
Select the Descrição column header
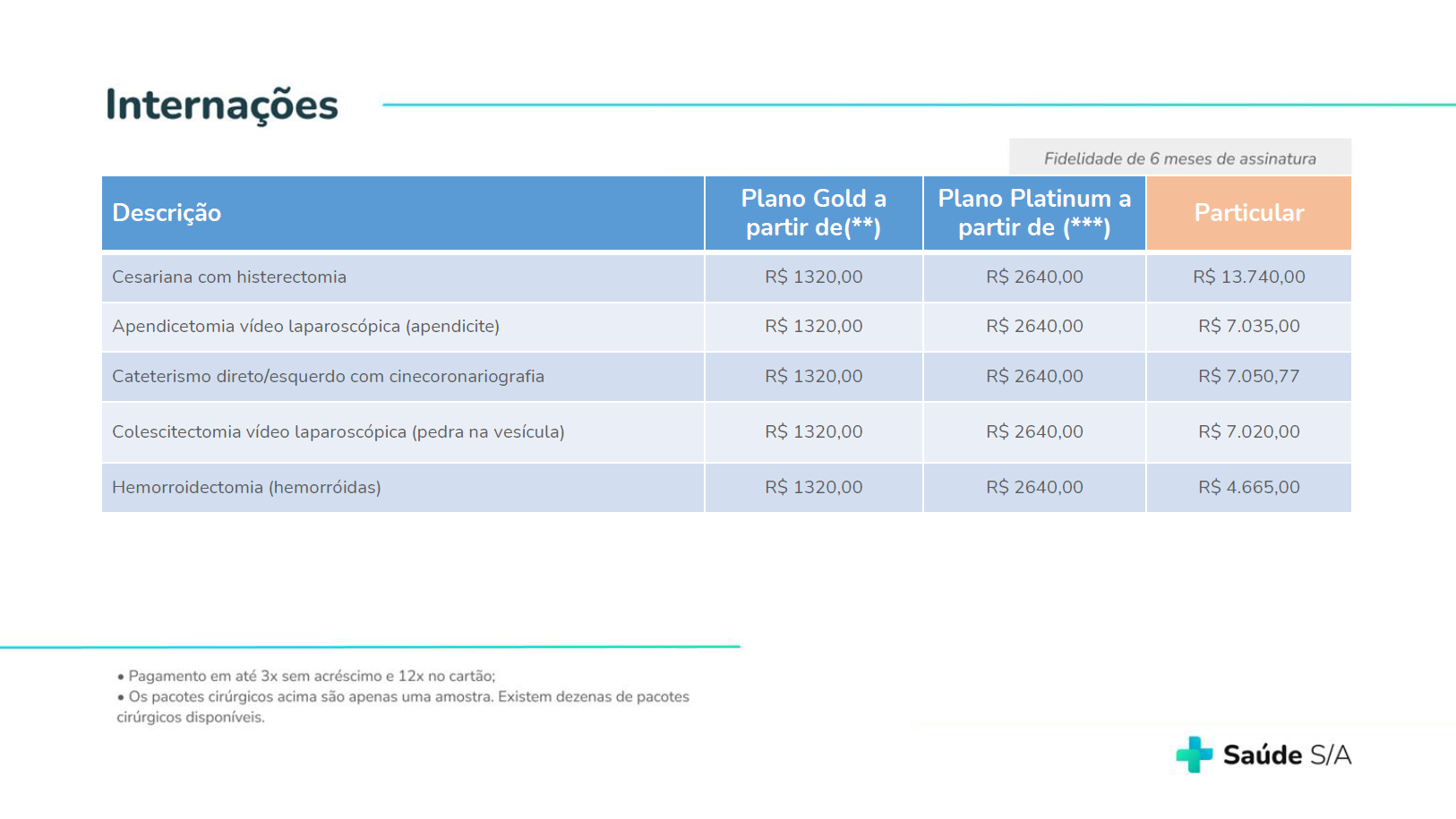(x=167, y=213)
